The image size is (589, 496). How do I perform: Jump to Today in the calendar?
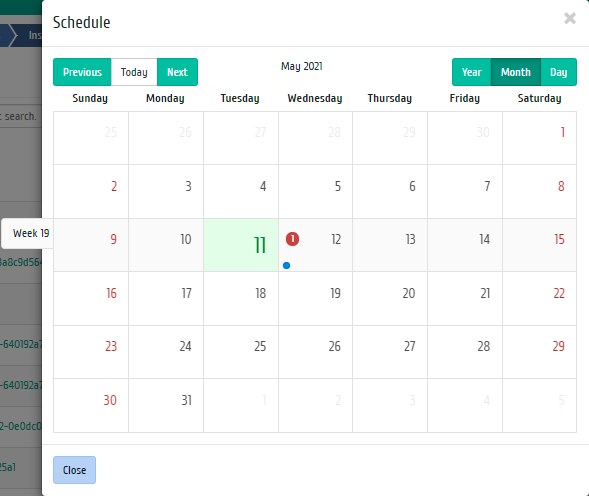[x=134, y=72]
